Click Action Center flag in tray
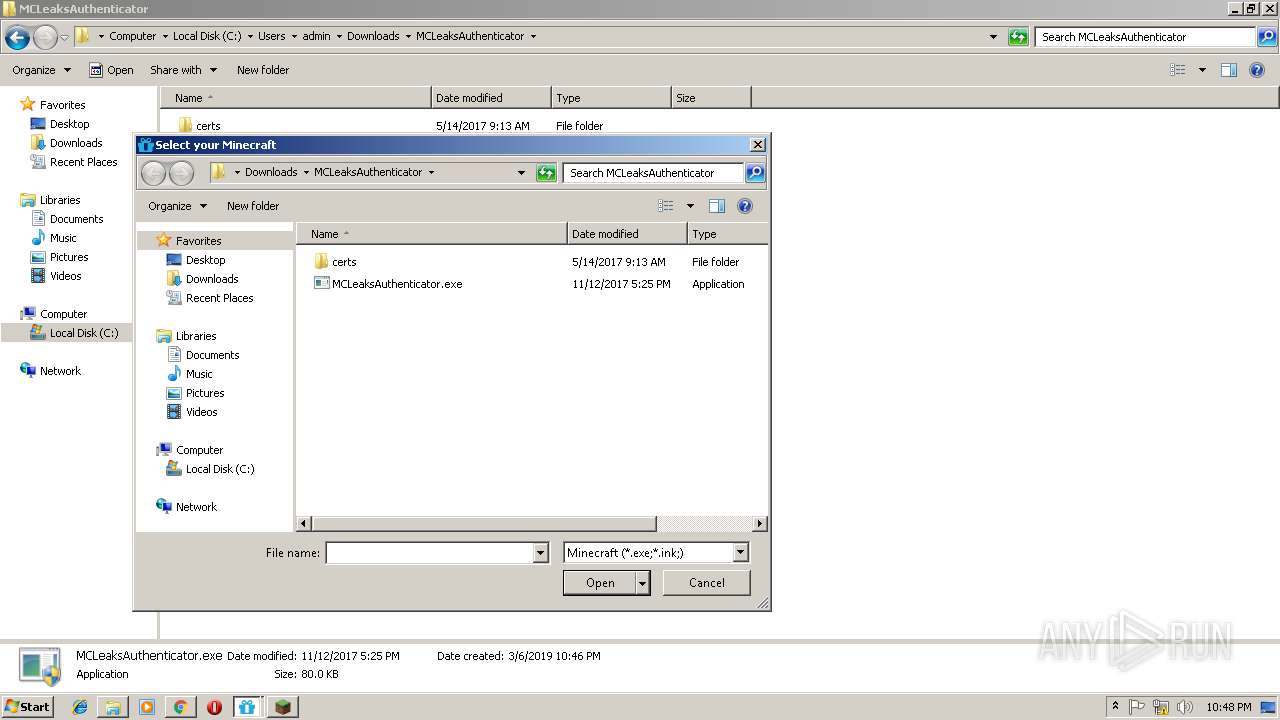 [x=1138, y=707]
